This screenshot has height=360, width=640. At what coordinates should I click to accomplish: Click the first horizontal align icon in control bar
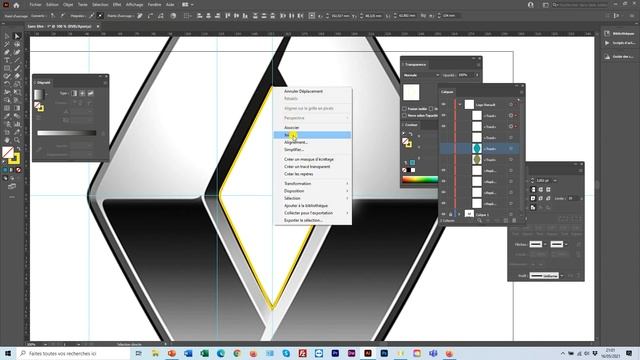pos(200,16)
